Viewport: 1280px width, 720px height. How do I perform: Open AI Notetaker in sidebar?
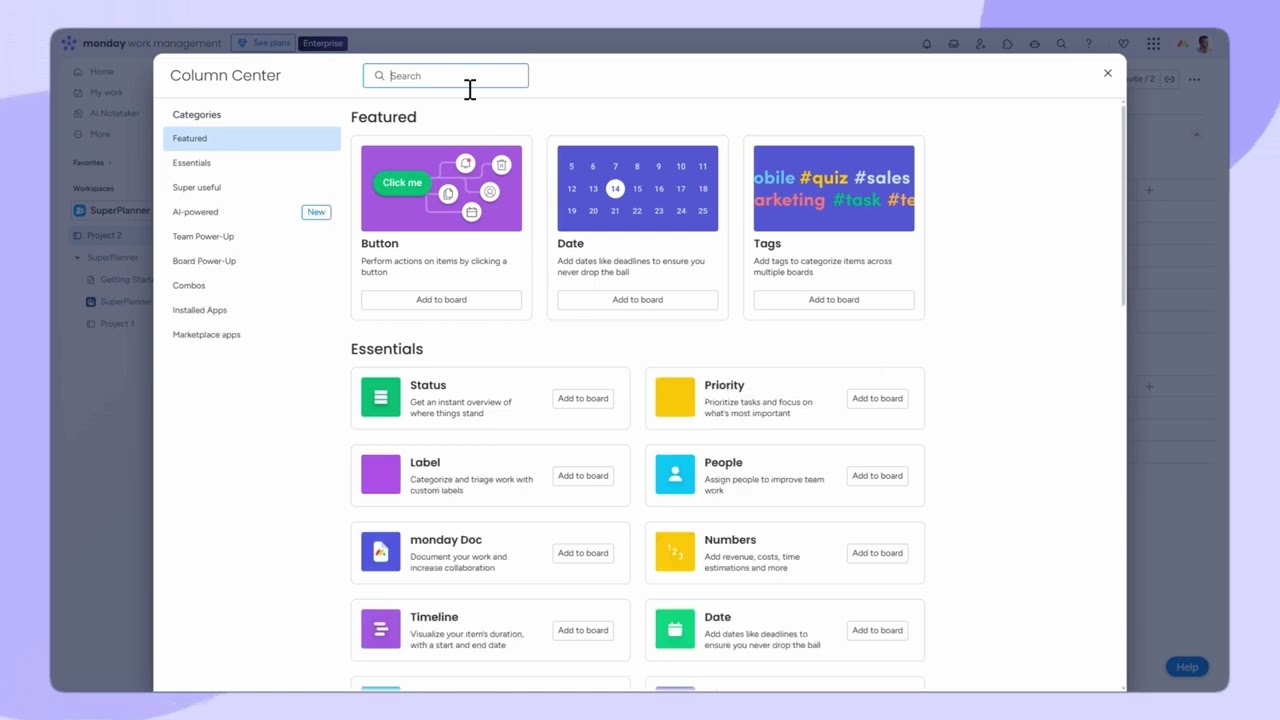click(114, 113)
